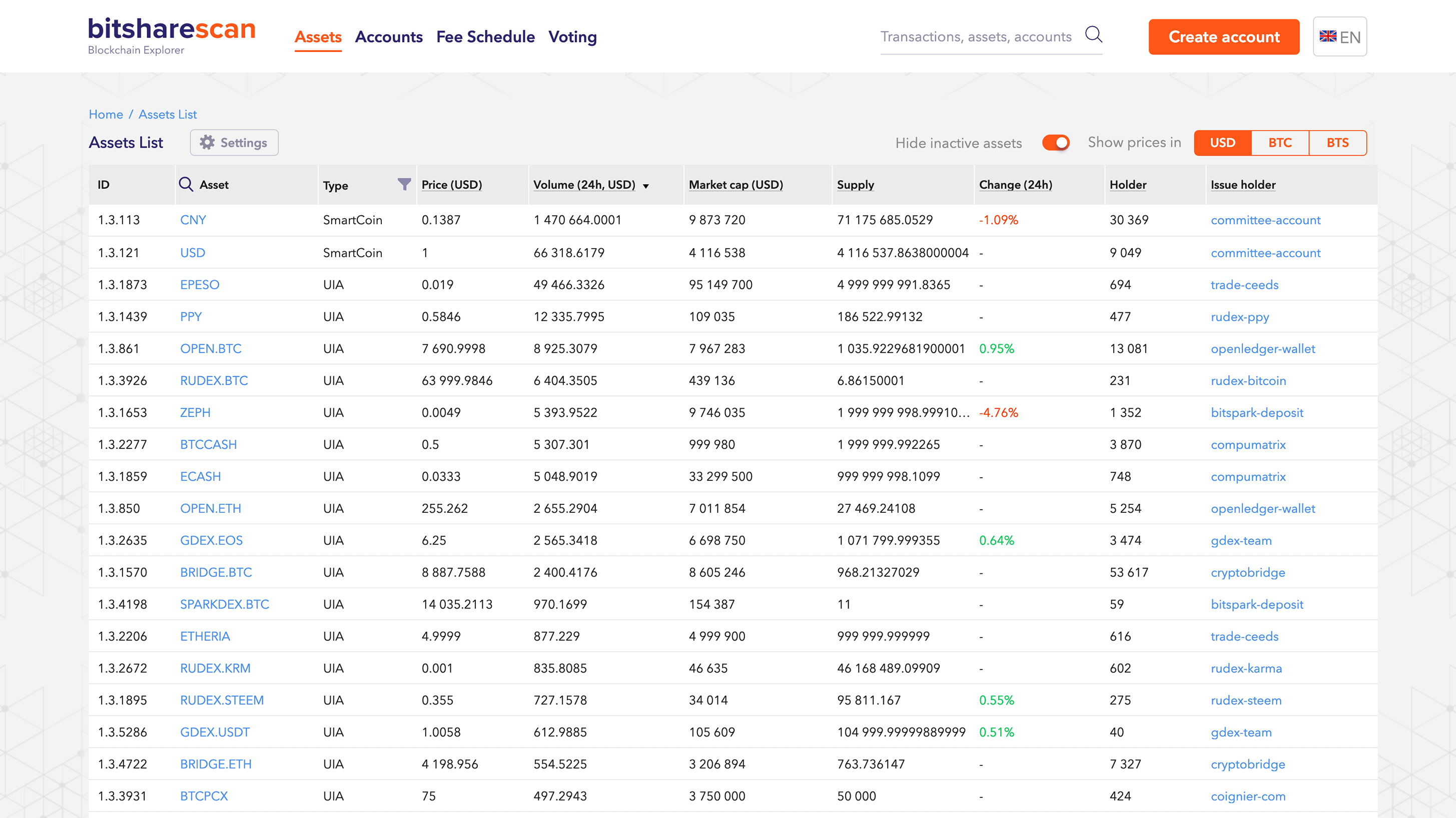Open the Fee Schedule page
The height and width of the screenshot is (818, 1456).
pos(485,38)
